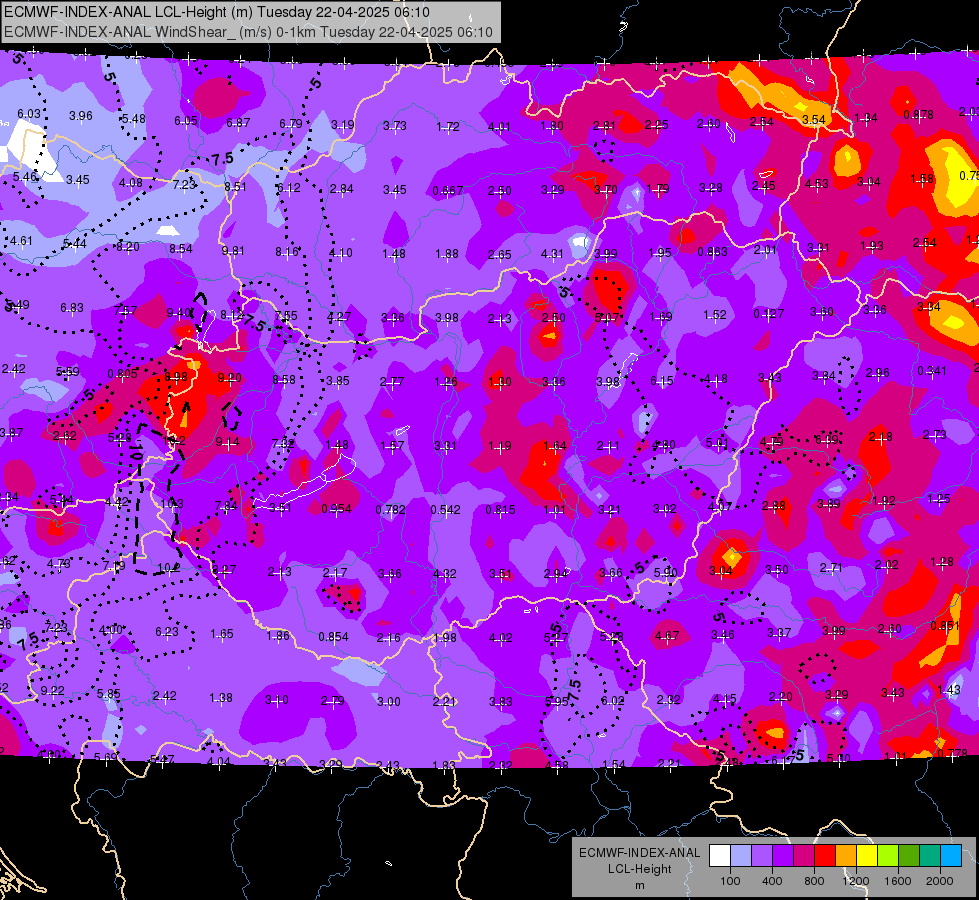Click the LCL-Height title line at top
This screenshot has width=979, height=900.
(x=217, y=12)
